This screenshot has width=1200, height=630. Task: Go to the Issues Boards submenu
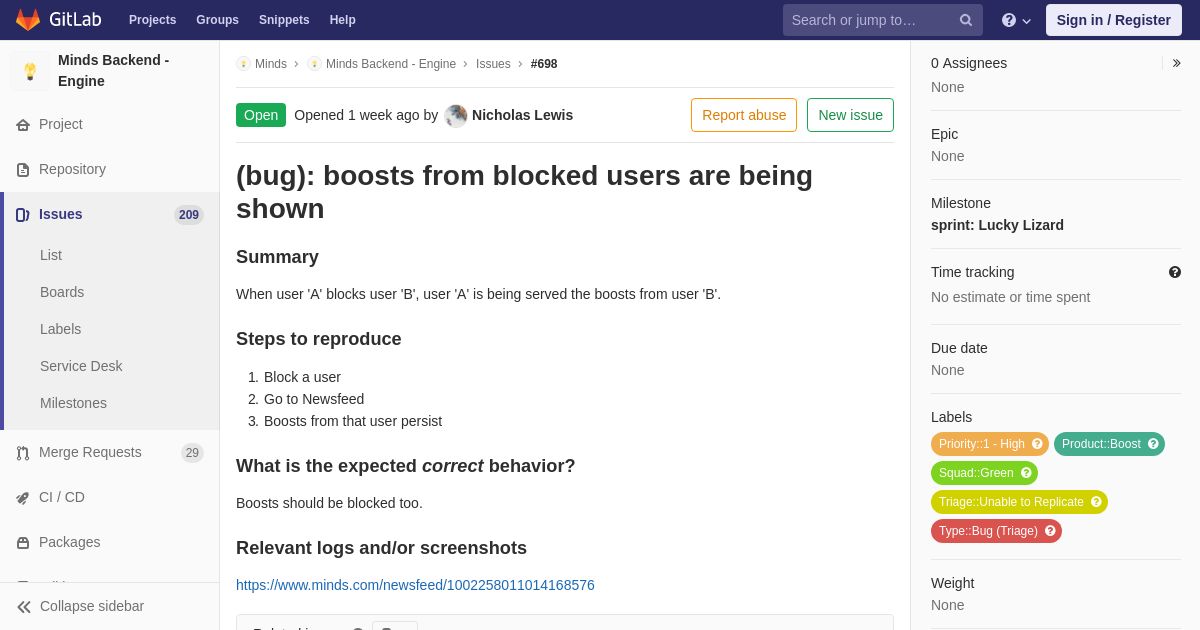coord(62,292)
